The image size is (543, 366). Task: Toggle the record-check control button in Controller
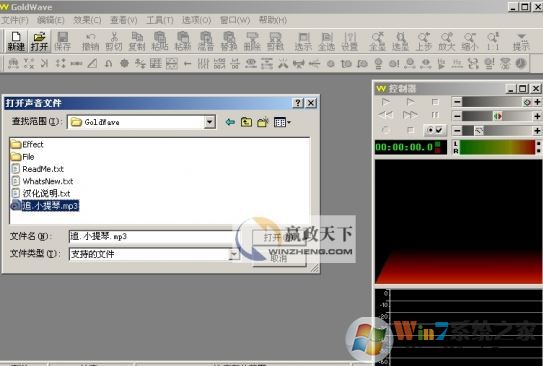[x=435, y=130]
